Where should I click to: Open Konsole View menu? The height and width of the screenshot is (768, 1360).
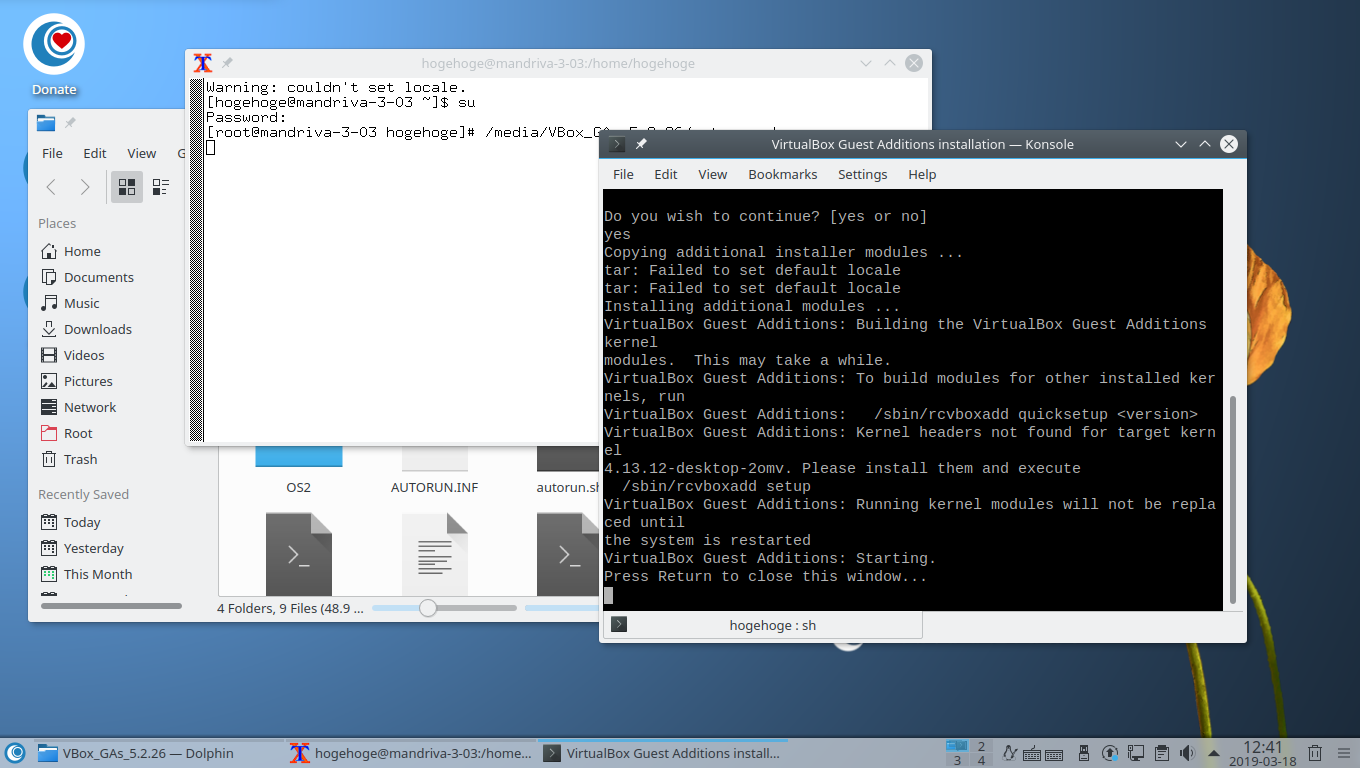(712, 174)
